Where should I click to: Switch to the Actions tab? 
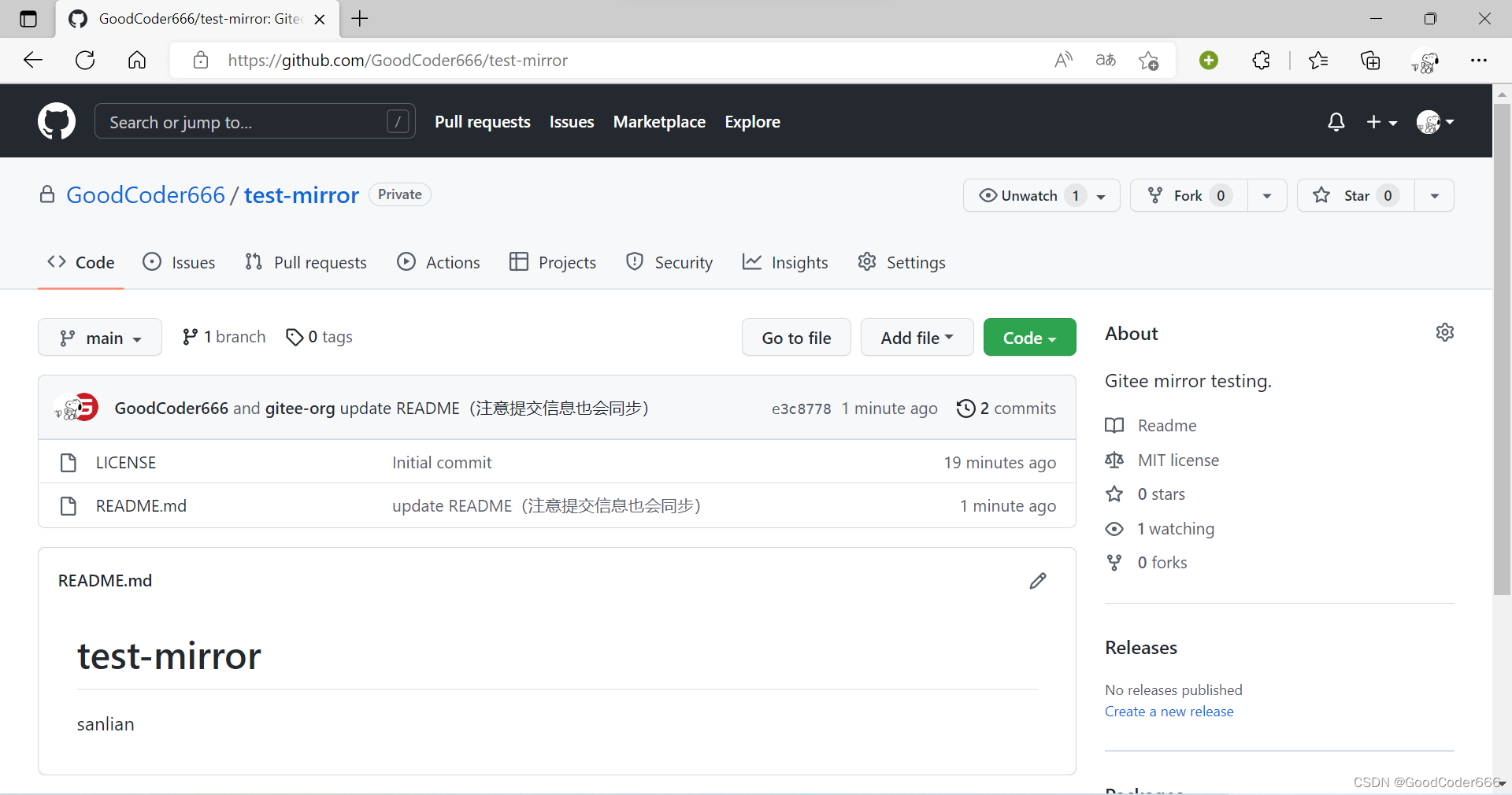439,262
